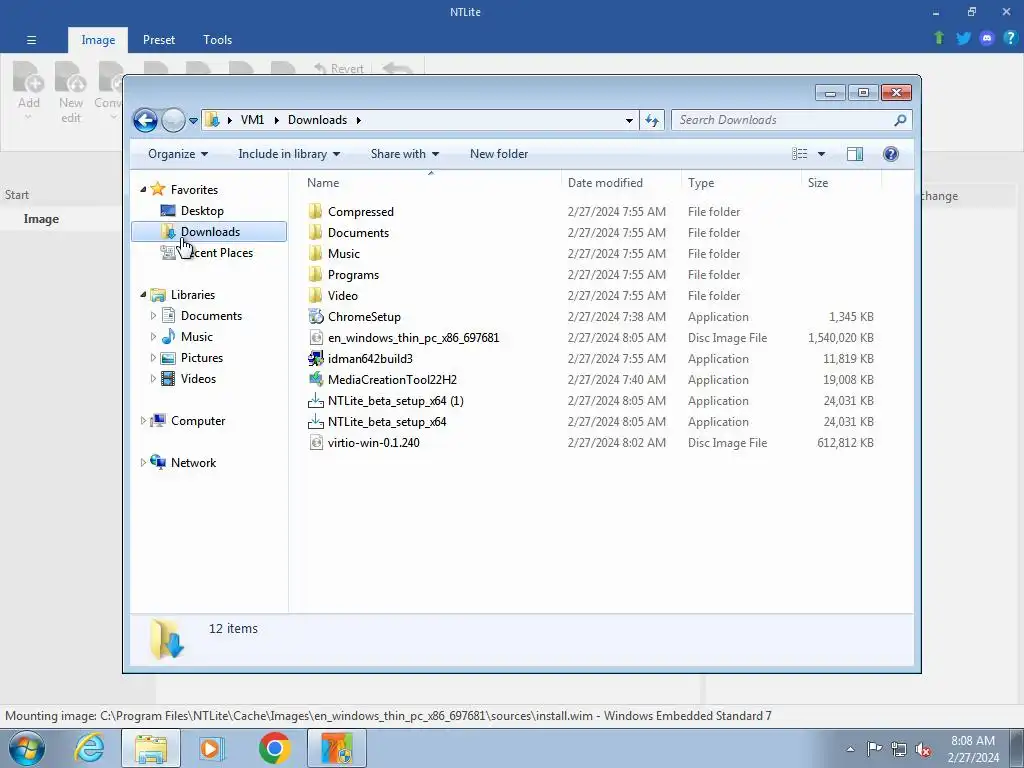The height and width of the screenshot is (768, 1024).
Task: Select the idman642build3 application icon
Action: (316, 359)
